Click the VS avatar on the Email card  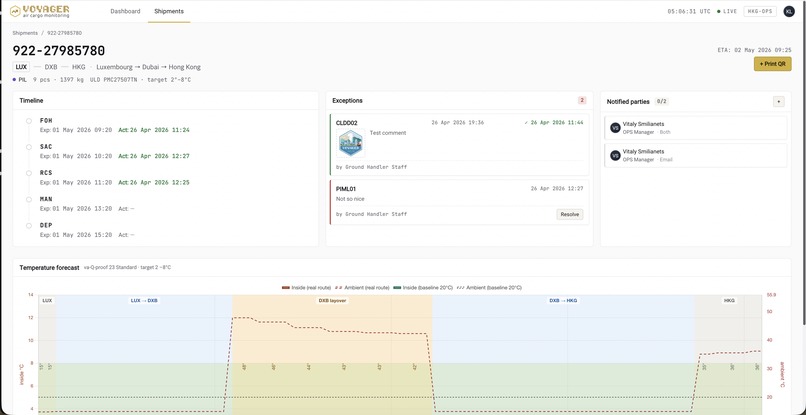tap(615, 155)
